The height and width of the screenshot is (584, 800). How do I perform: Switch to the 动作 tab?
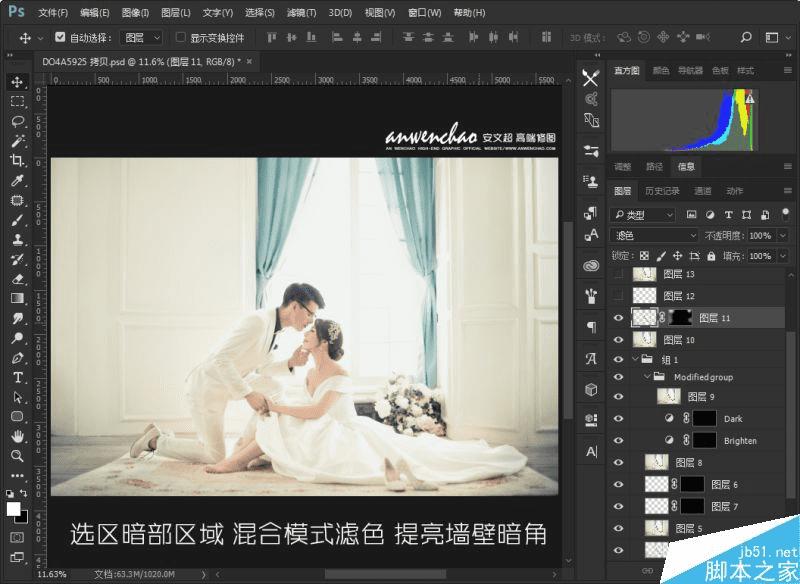point(734,191)
